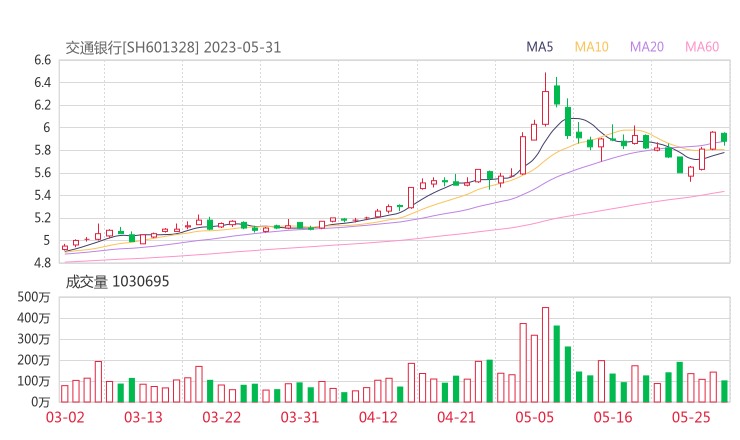Click the 05-25 date label
The image size is (740, 440).
click(691, 417)
